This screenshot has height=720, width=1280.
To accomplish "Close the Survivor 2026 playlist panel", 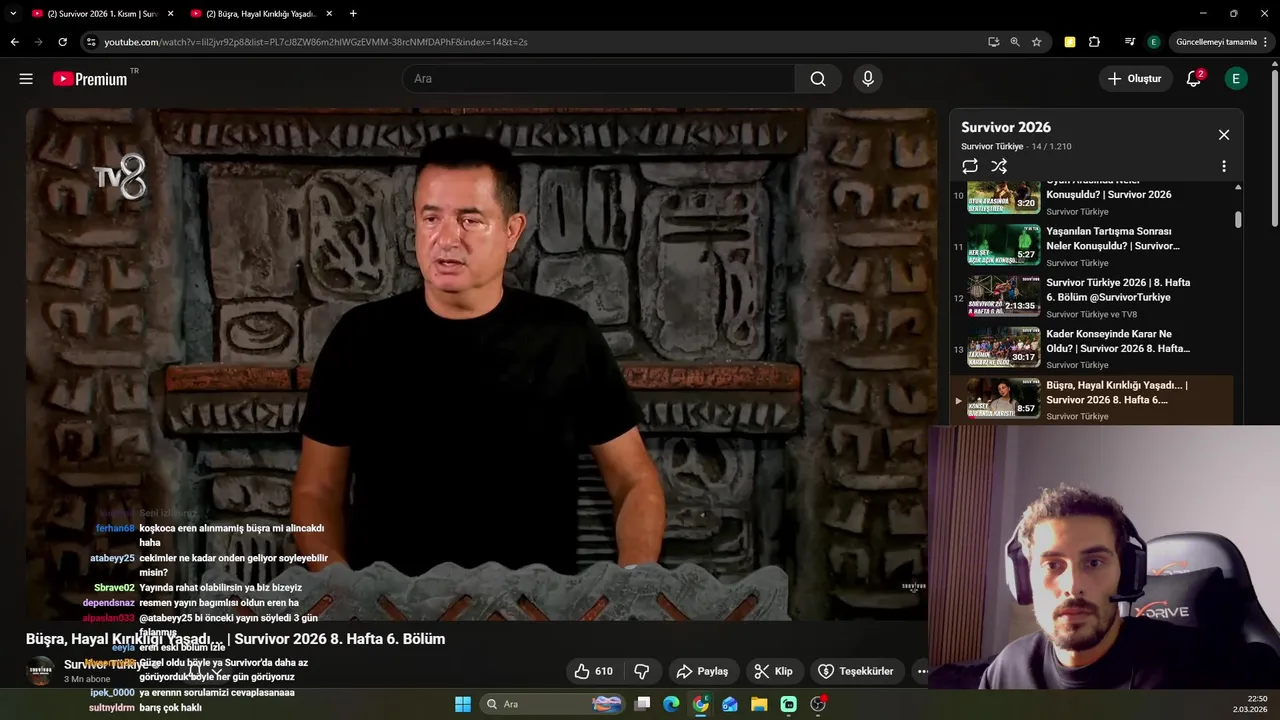I will pos(1223,135).
